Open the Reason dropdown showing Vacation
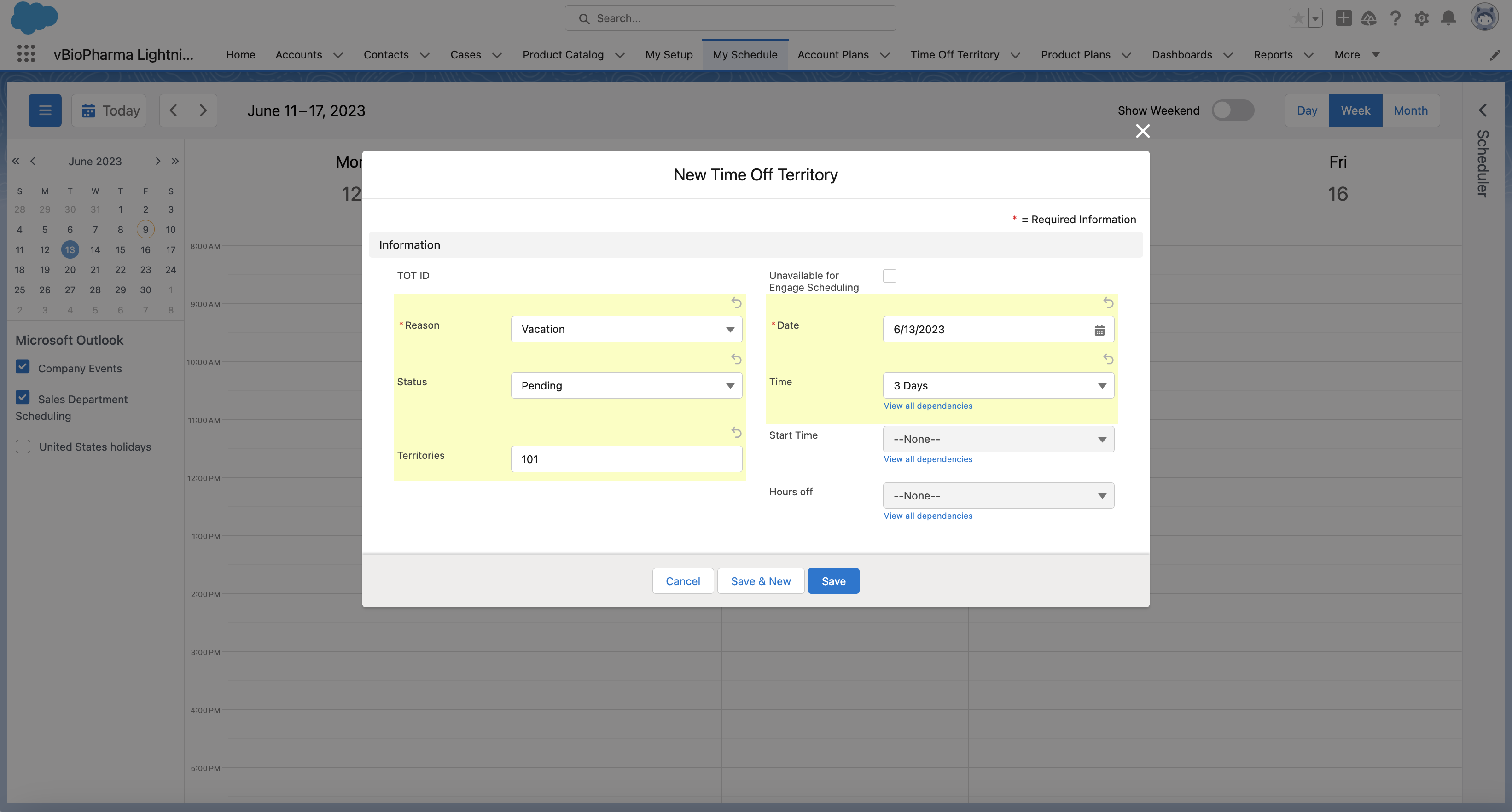The height and width of the screenshot is (812, 1512). [626, 329]
